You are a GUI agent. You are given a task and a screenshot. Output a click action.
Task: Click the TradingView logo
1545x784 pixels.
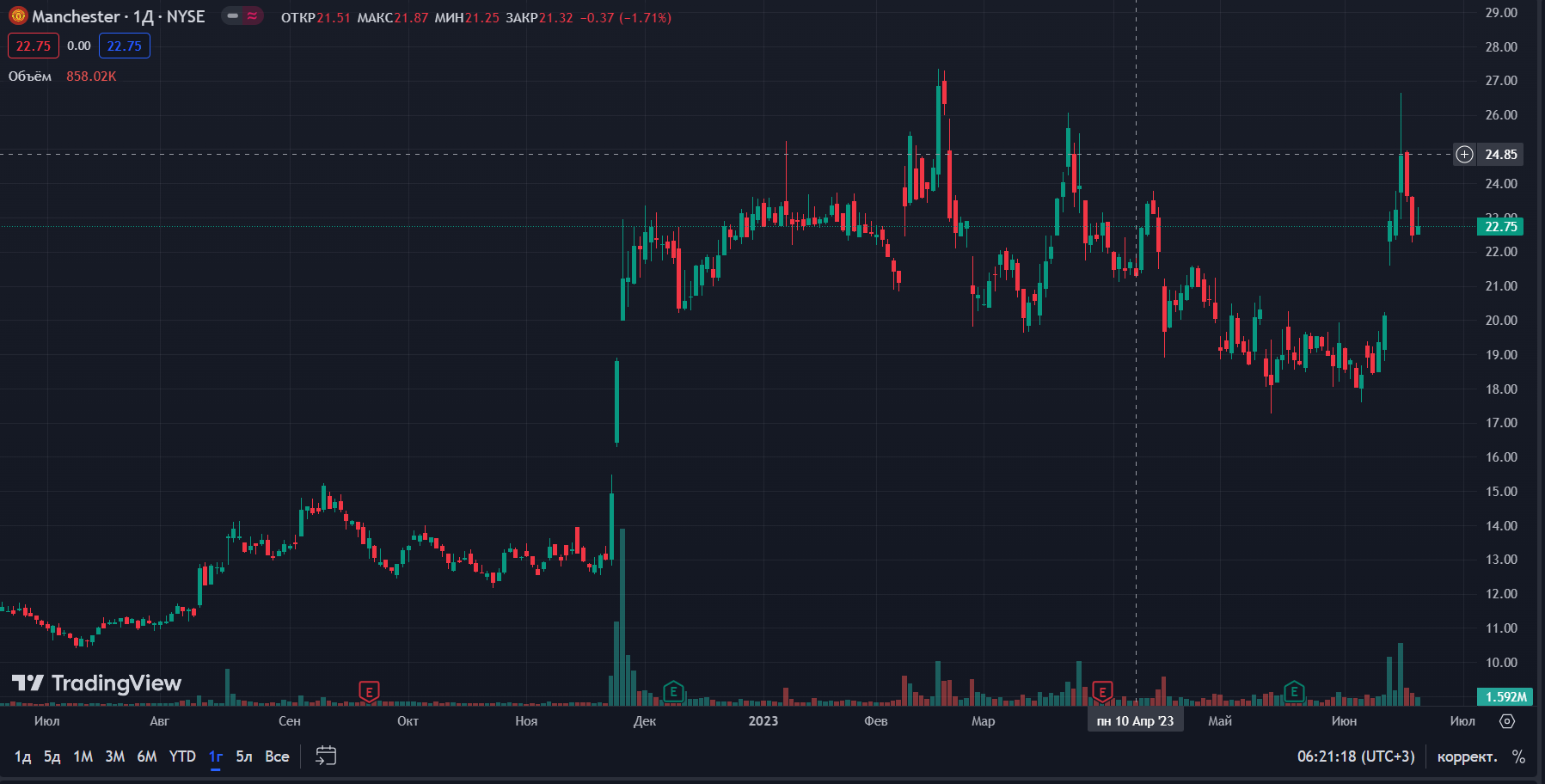(96, 683)
